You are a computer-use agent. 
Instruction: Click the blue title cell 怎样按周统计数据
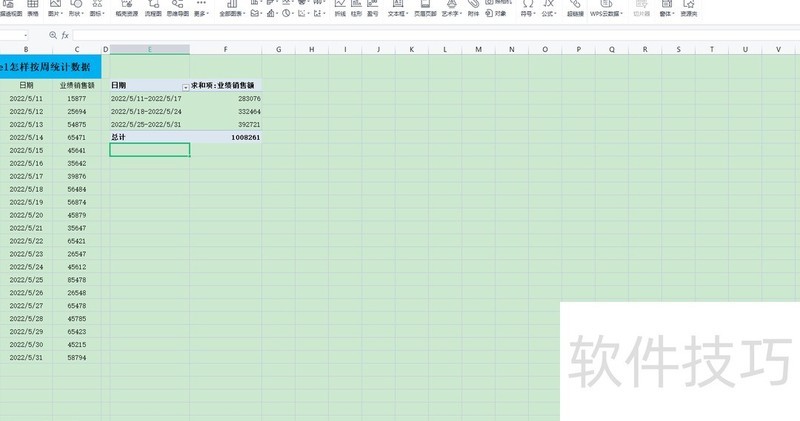[51, 67]
